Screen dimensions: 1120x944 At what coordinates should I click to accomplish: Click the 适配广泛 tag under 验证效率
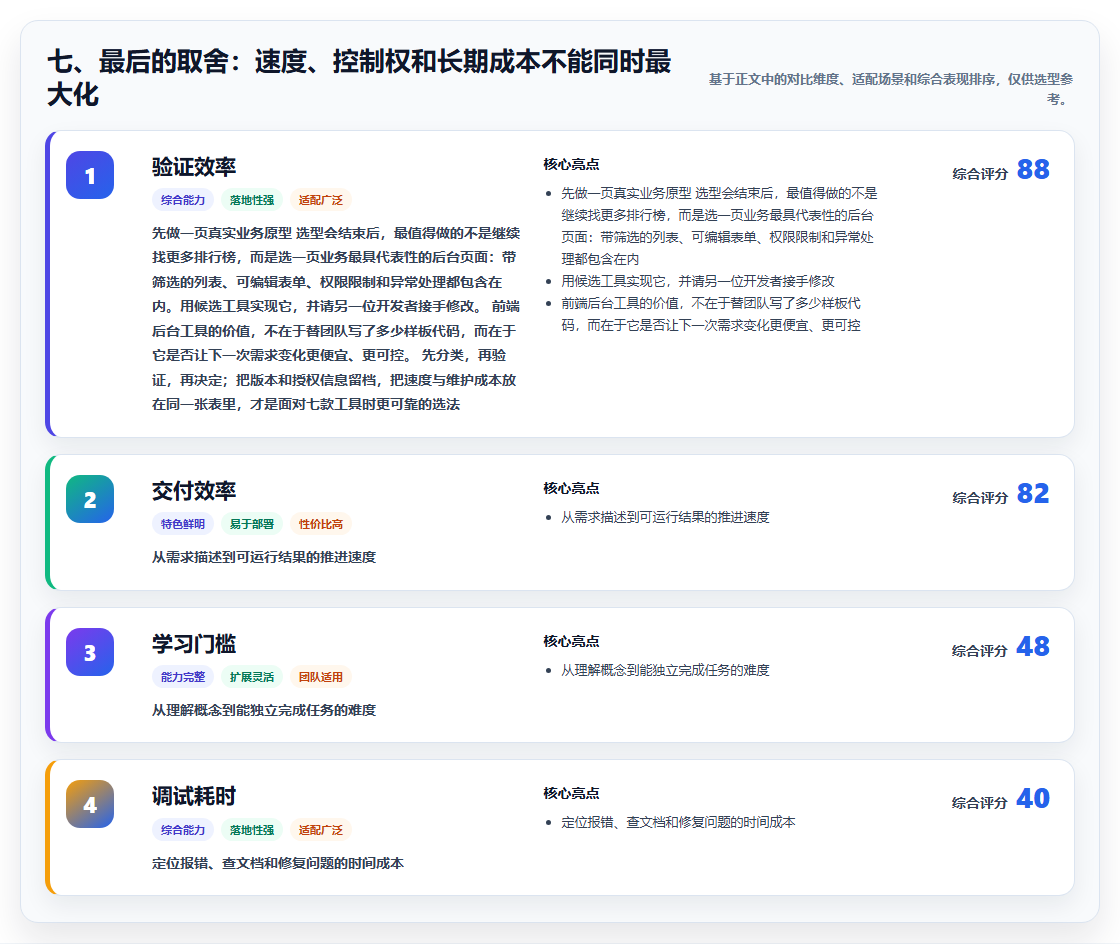click(321, 200)
